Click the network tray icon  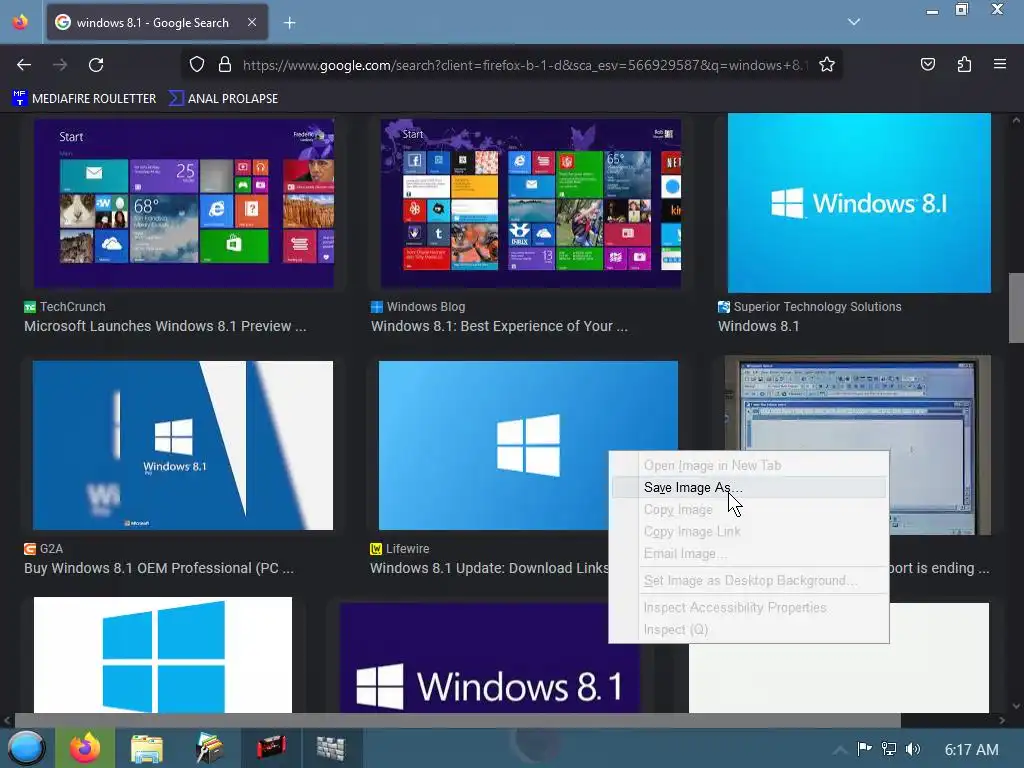tap(889, 749)
